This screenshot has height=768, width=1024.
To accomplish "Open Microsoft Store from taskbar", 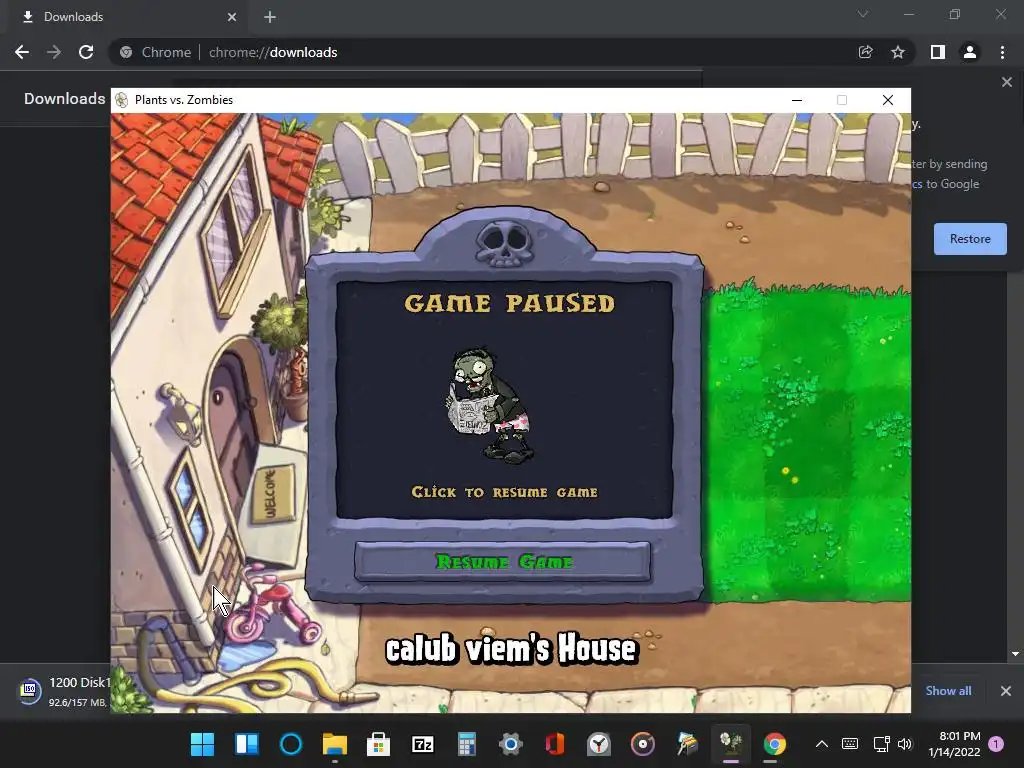I will pos(379,744).
